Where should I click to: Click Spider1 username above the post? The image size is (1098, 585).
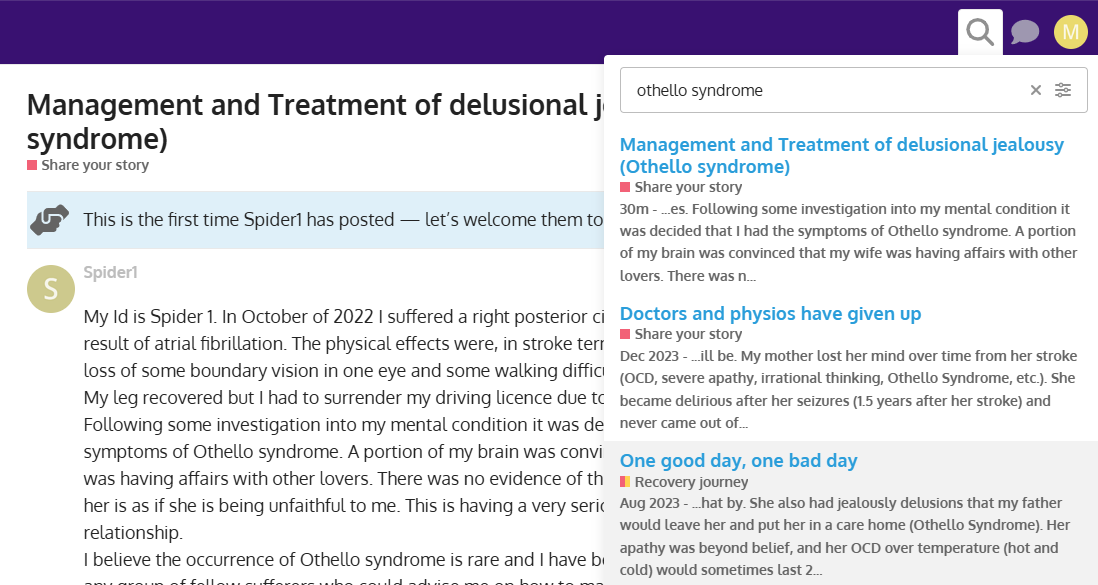[110, 272]
